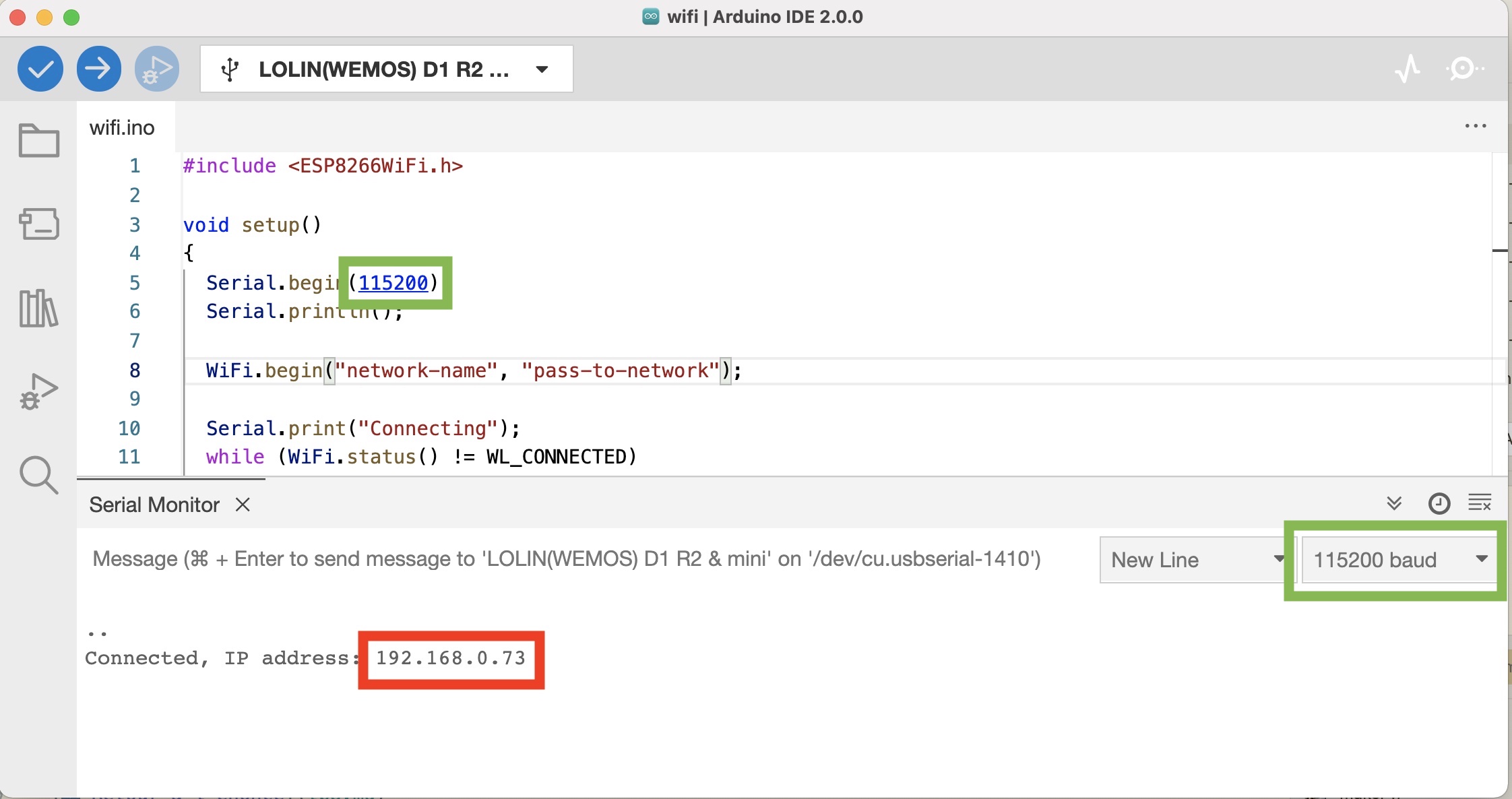Image resolution: width=1512 pixels, height=799 pixels.
Task: Click the USB icon in board selector
Action: [230, 69]
